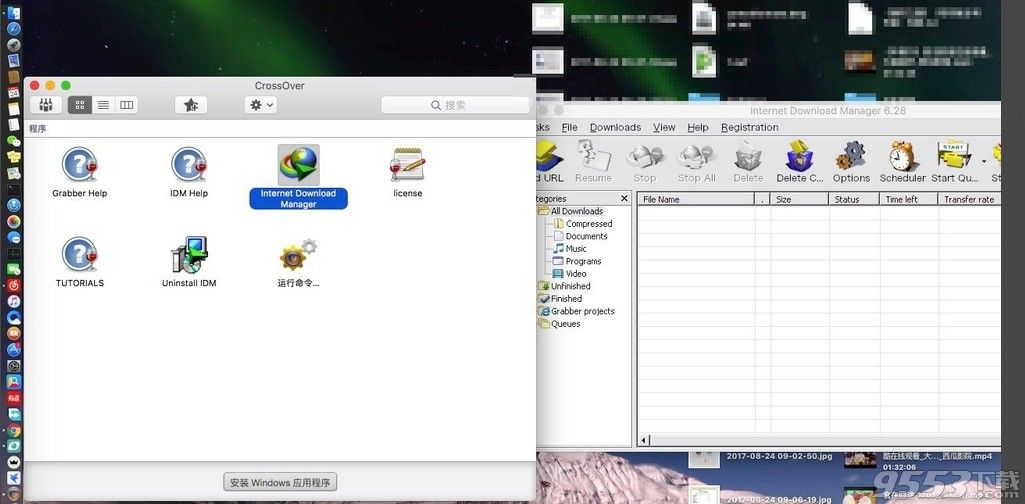The height and width of the screenshot is (504, 1025).
Task: Switch CrossOver to list view
Action: click(x=103, y=105)
